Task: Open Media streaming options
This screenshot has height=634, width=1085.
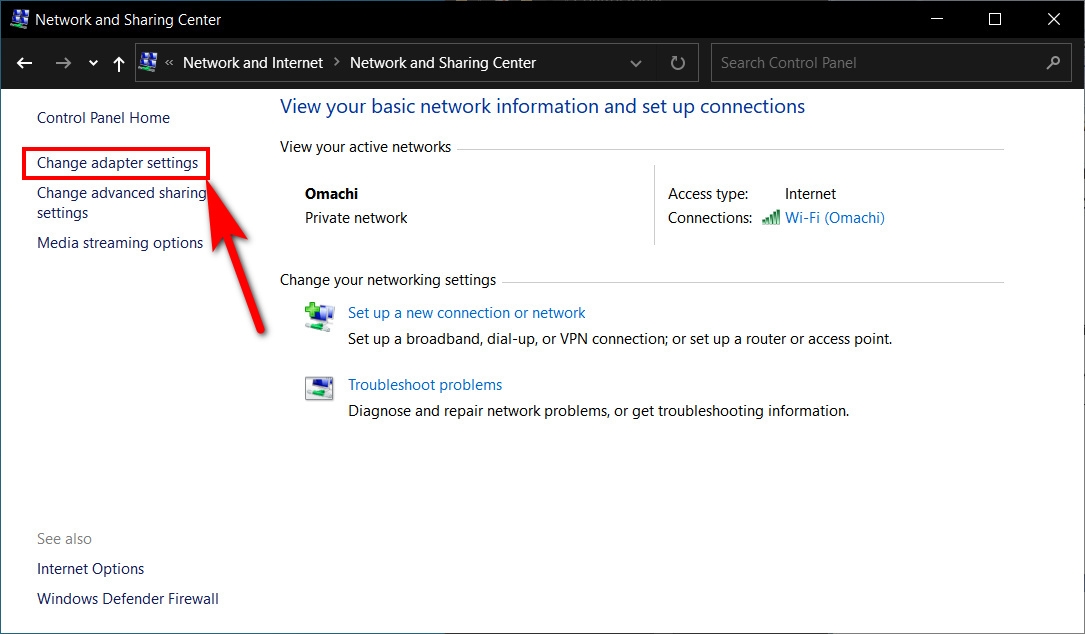Action: point(120,243)
